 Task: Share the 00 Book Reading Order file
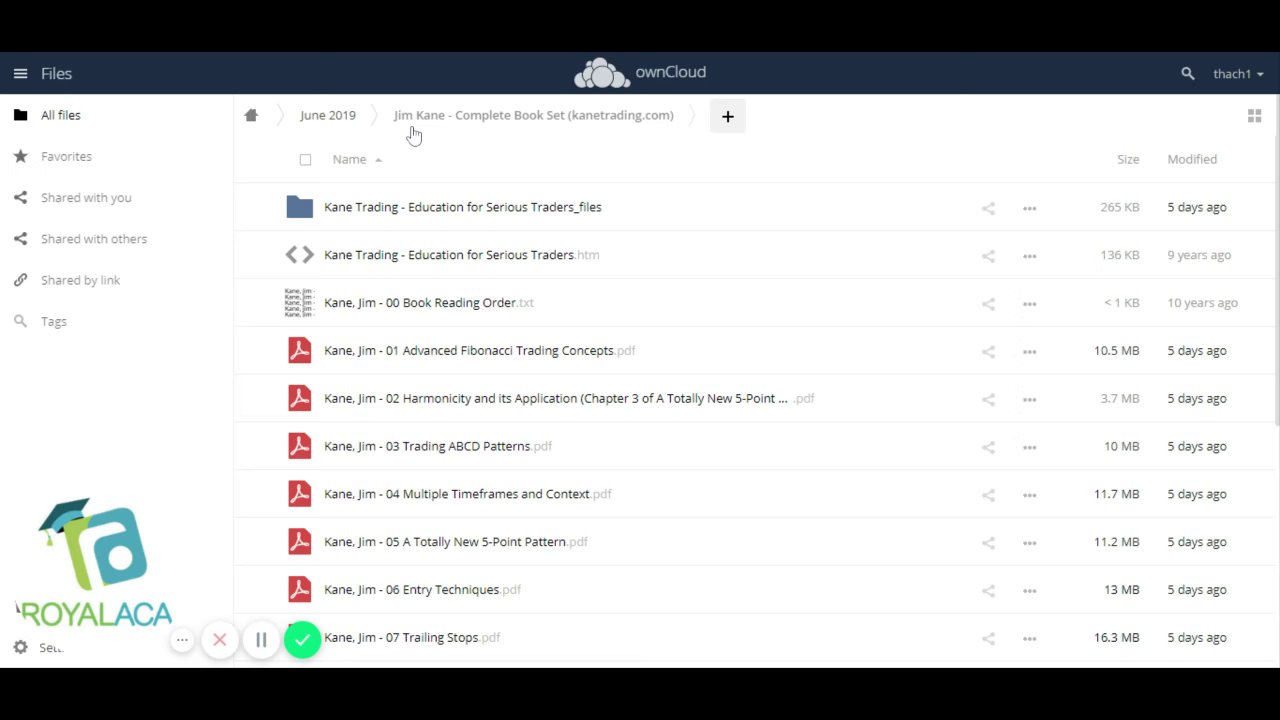coord(988,304)
